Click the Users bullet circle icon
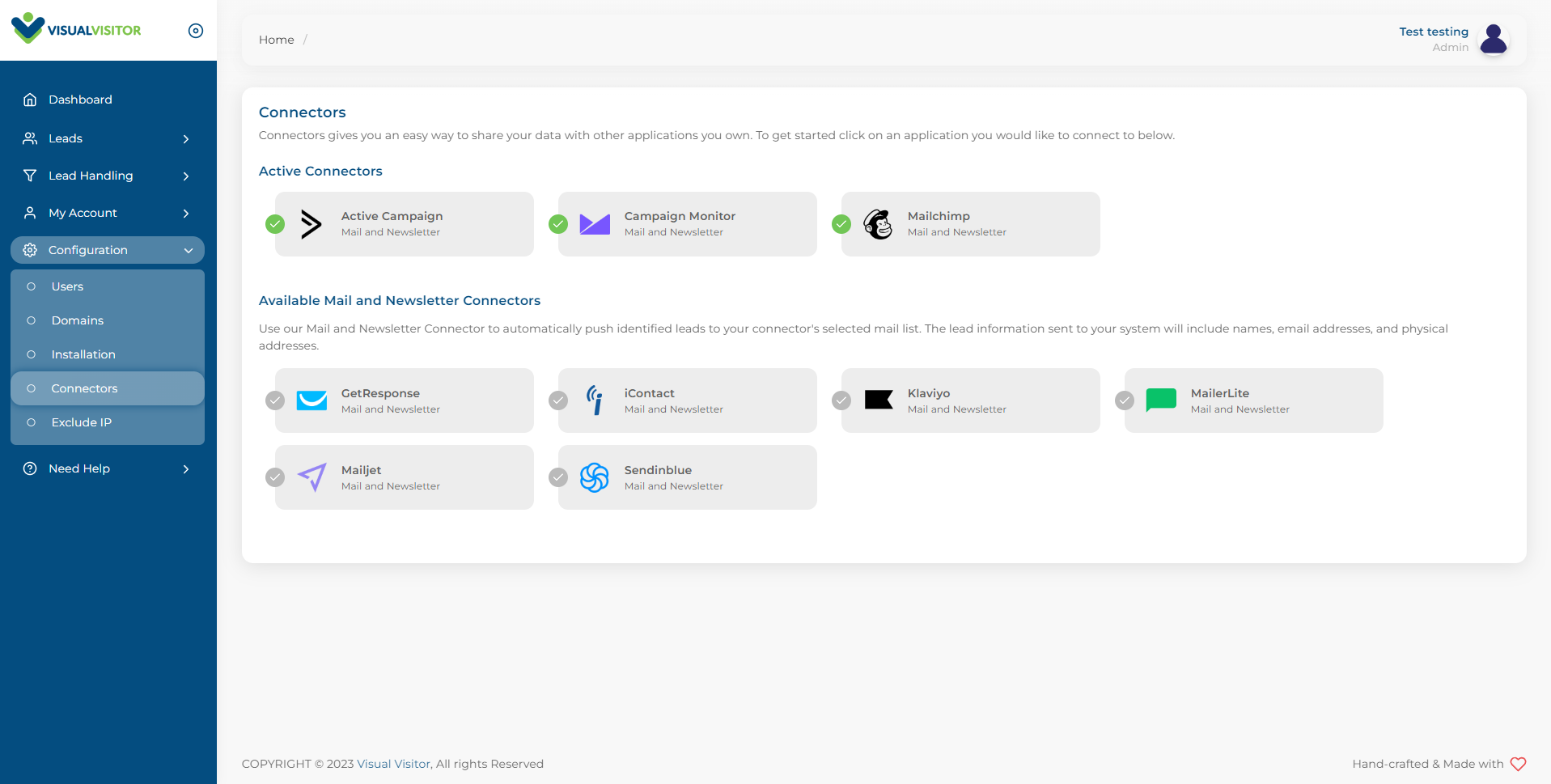 (32, 286)
